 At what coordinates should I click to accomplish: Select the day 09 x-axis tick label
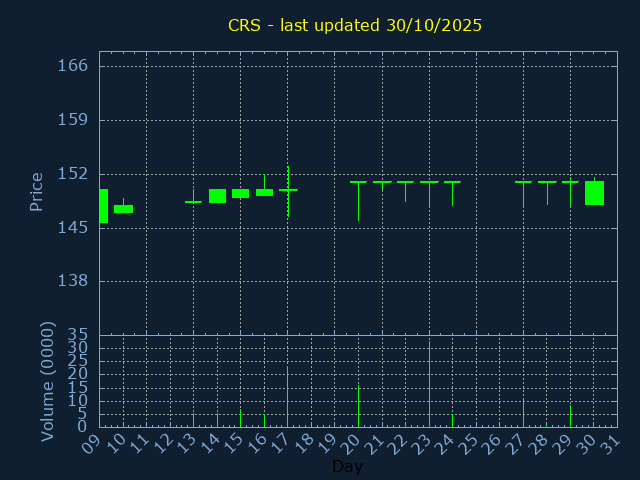point(93,442)
